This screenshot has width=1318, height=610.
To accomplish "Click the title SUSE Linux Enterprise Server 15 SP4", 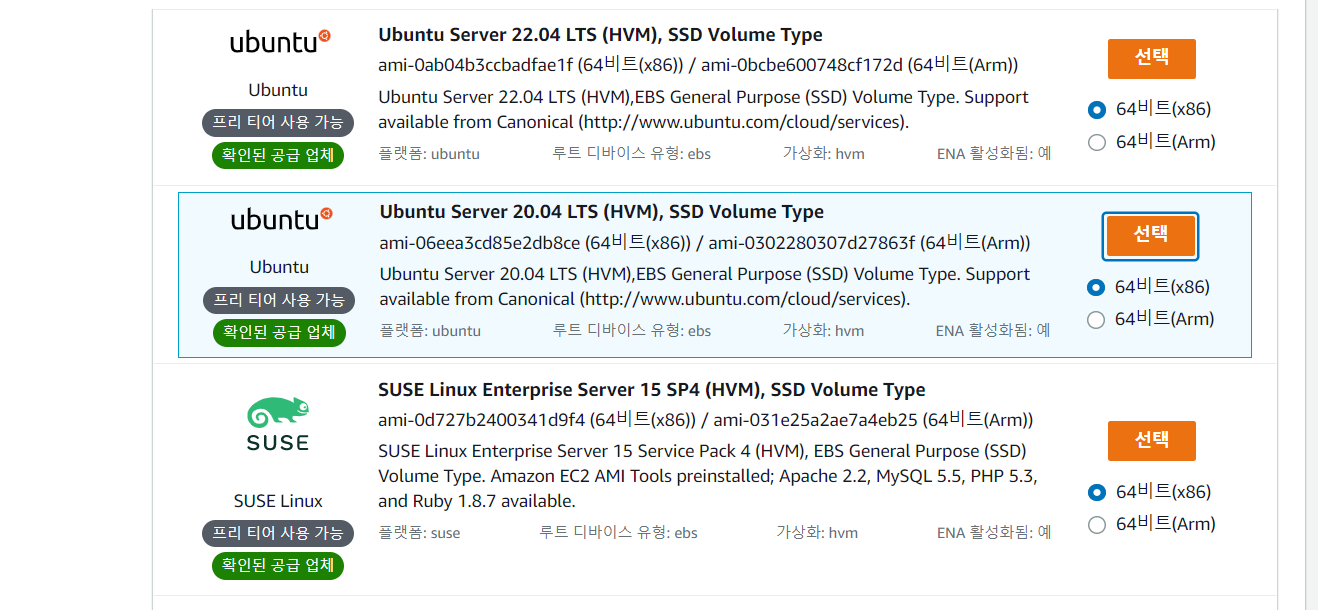I will tap(652, 390).
